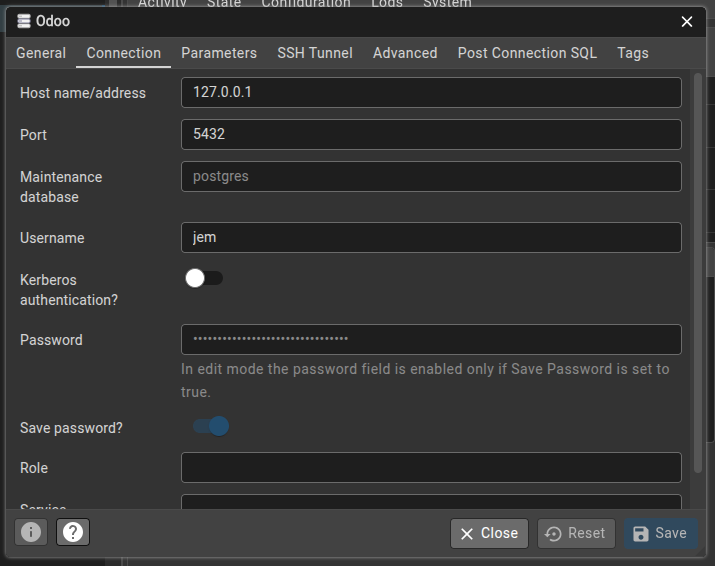Switch to the General tab
Viewport: 715px width, 566px height.
point(41,53)
